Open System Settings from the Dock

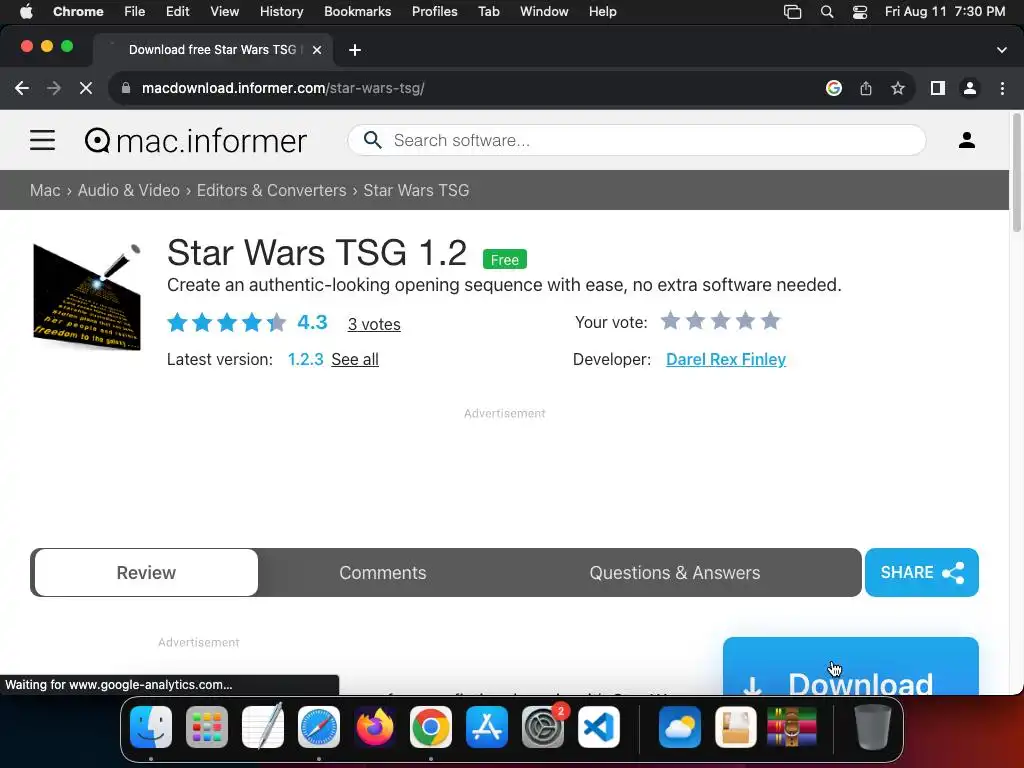pyautogui.click(x=543, y=727)
